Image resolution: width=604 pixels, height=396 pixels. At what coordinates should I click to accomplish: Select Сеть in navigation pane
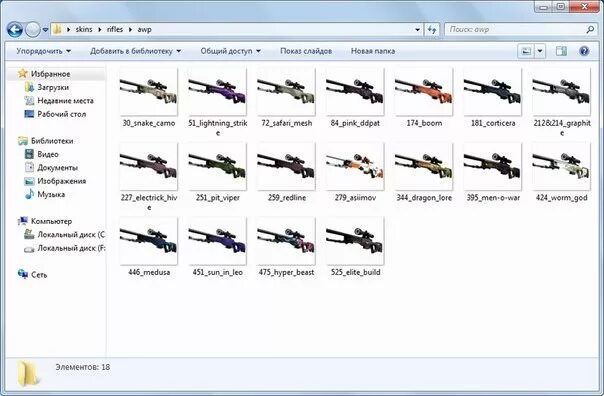coord(39,275)
